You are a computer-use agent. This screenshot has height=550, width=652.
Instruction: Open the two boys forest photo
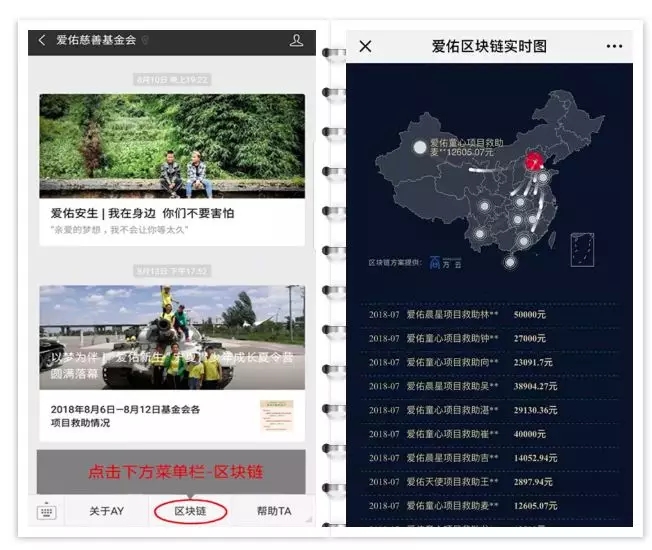[172, 146]
